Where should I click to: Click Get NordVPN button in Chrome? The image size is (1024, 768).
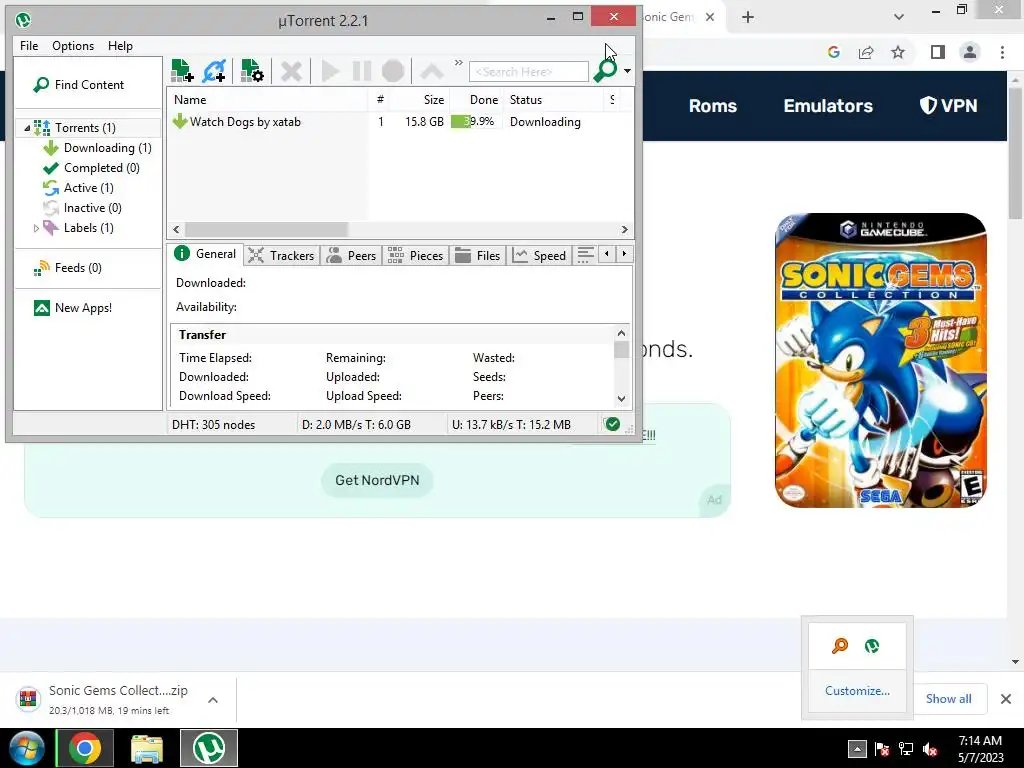(377, 481)
